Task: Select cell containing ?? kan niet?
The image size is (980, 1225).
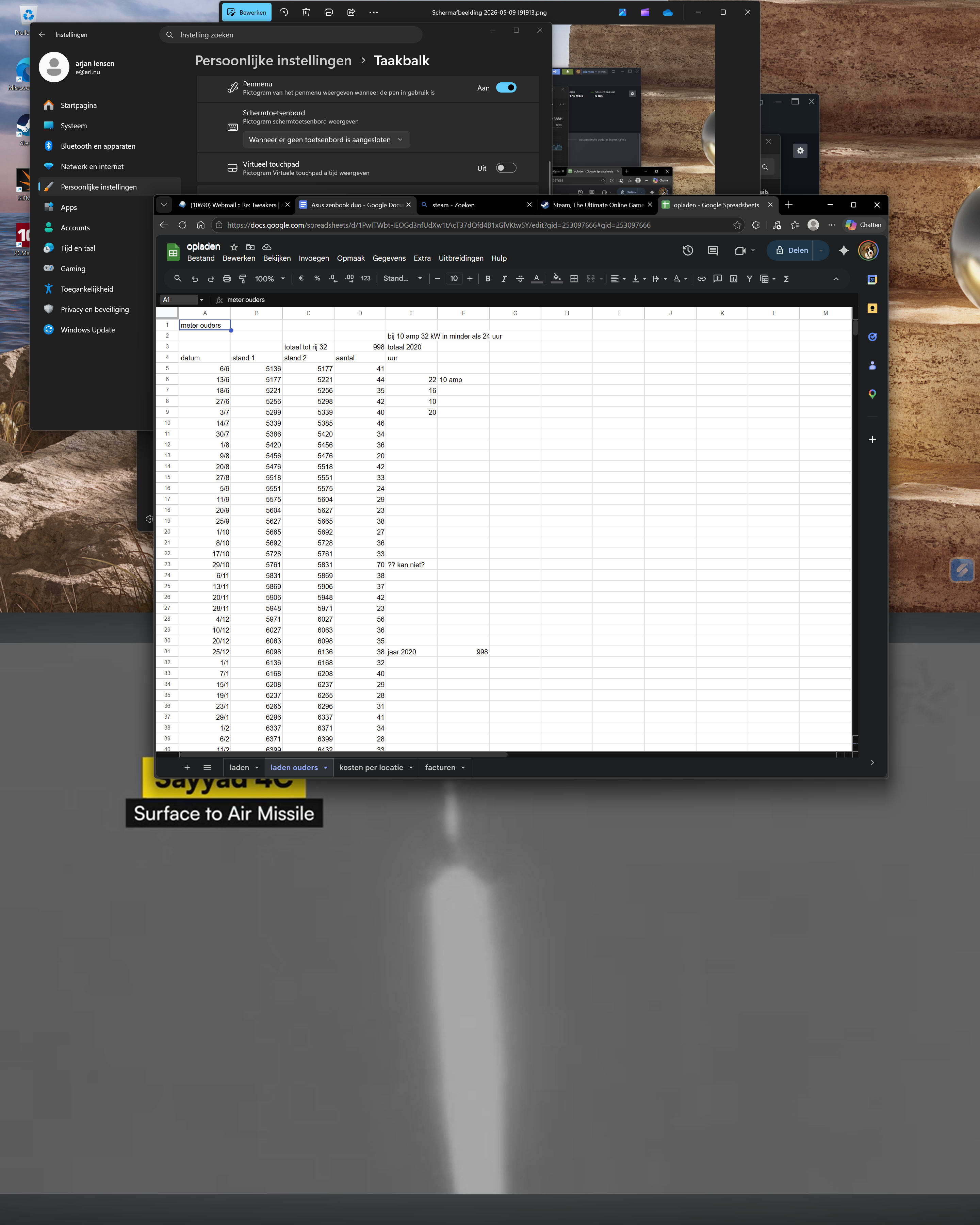Action: pyautogui.click(x=412, y=565)
